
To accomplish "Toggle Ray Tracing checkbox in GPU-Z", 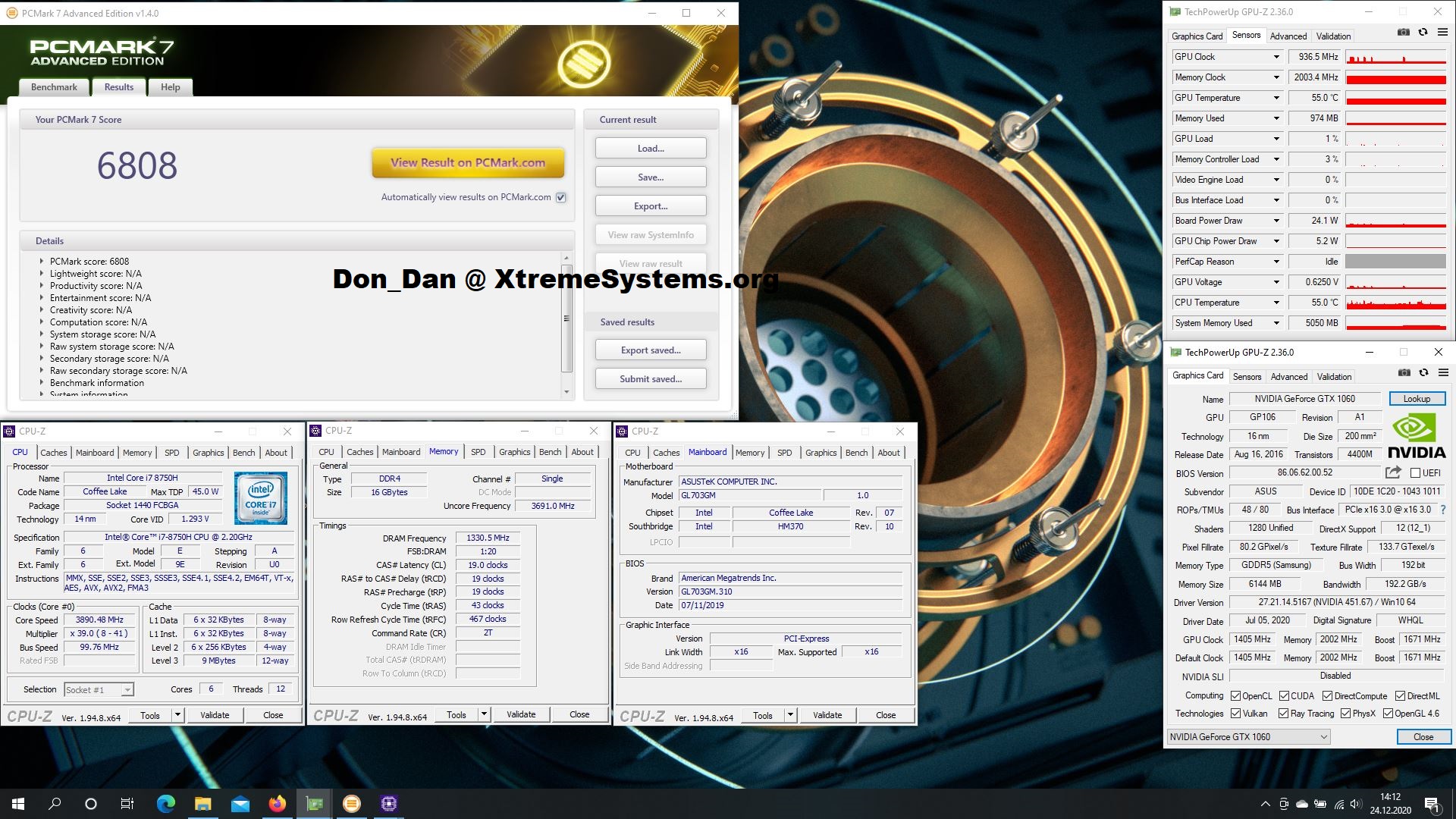I will pos(1284,714).
